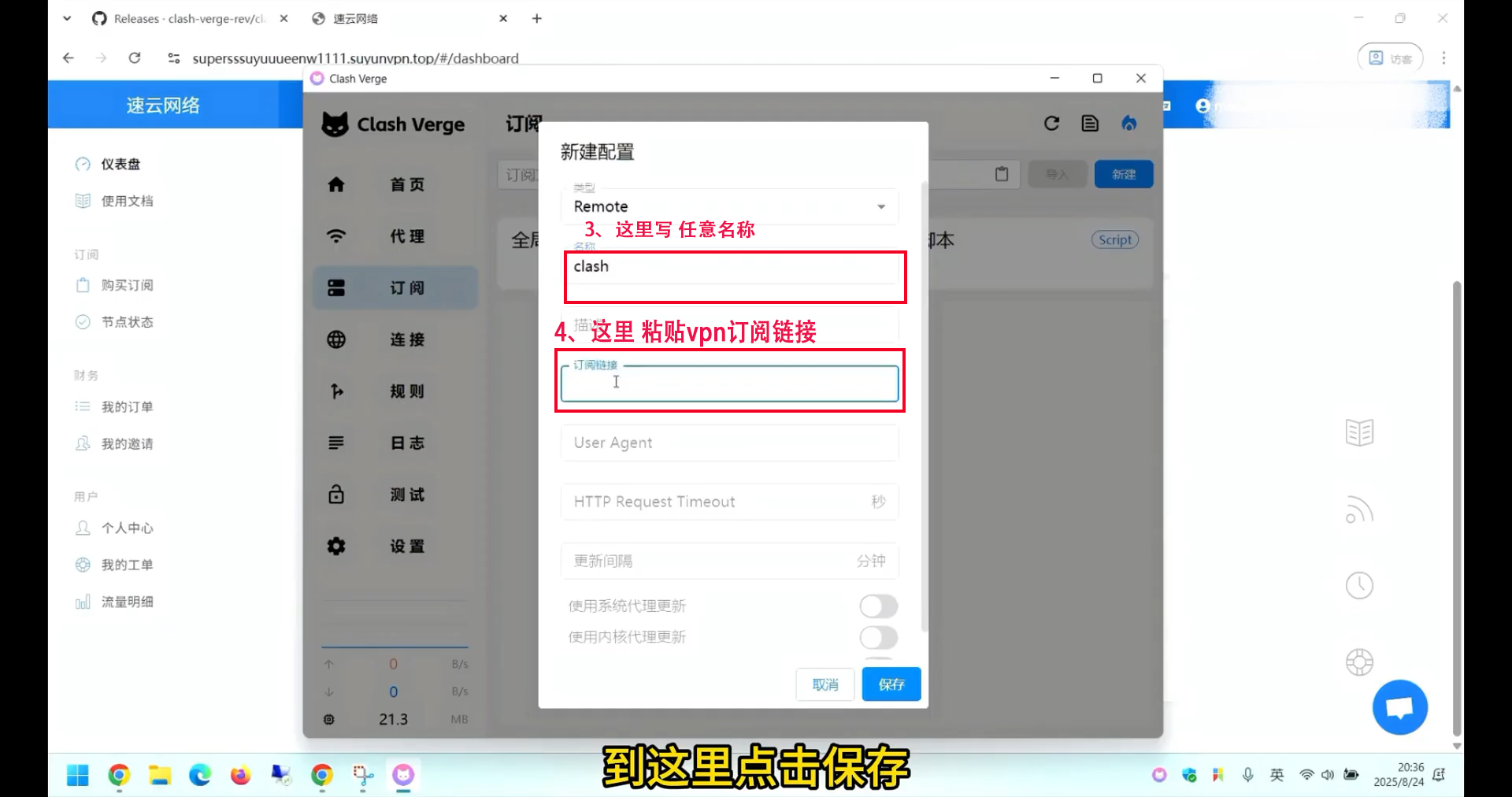The width and height of the screenshot is (1512, 797).
Task: Click the dialog's vertical scrollbar
Action: coord(924,406)
